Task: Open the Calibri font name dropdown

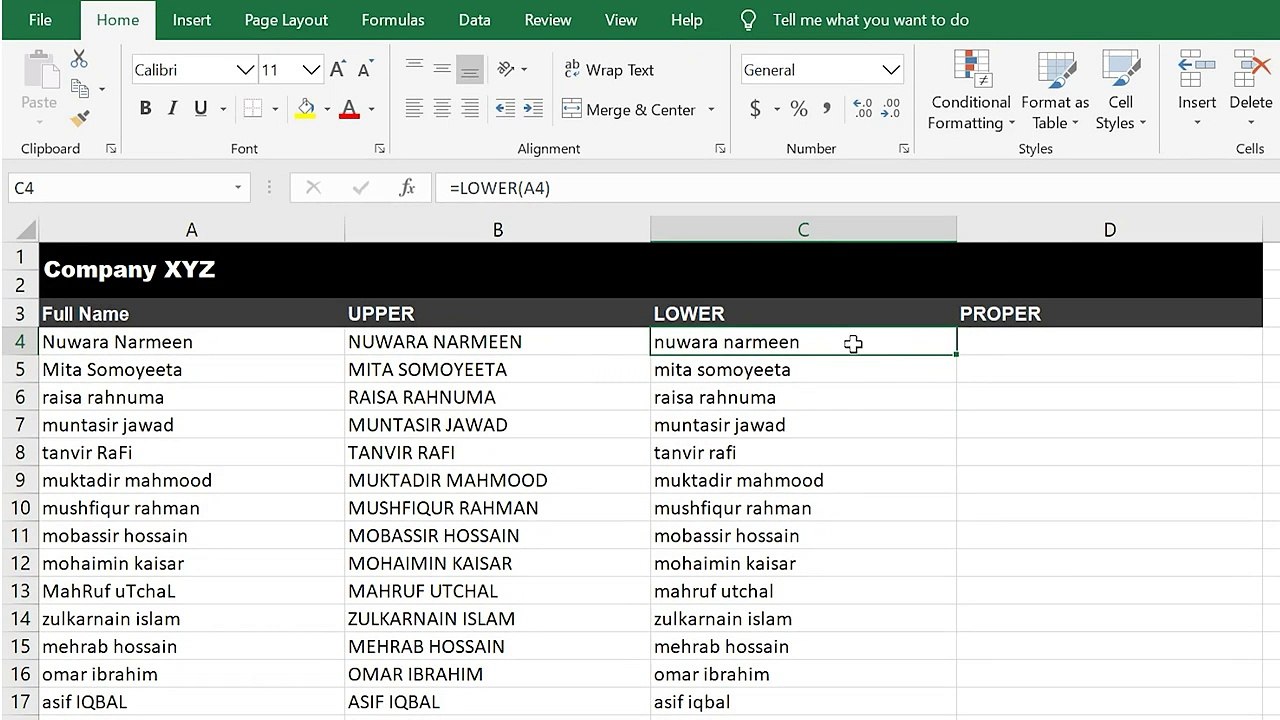Action: (x=245, y=70)
